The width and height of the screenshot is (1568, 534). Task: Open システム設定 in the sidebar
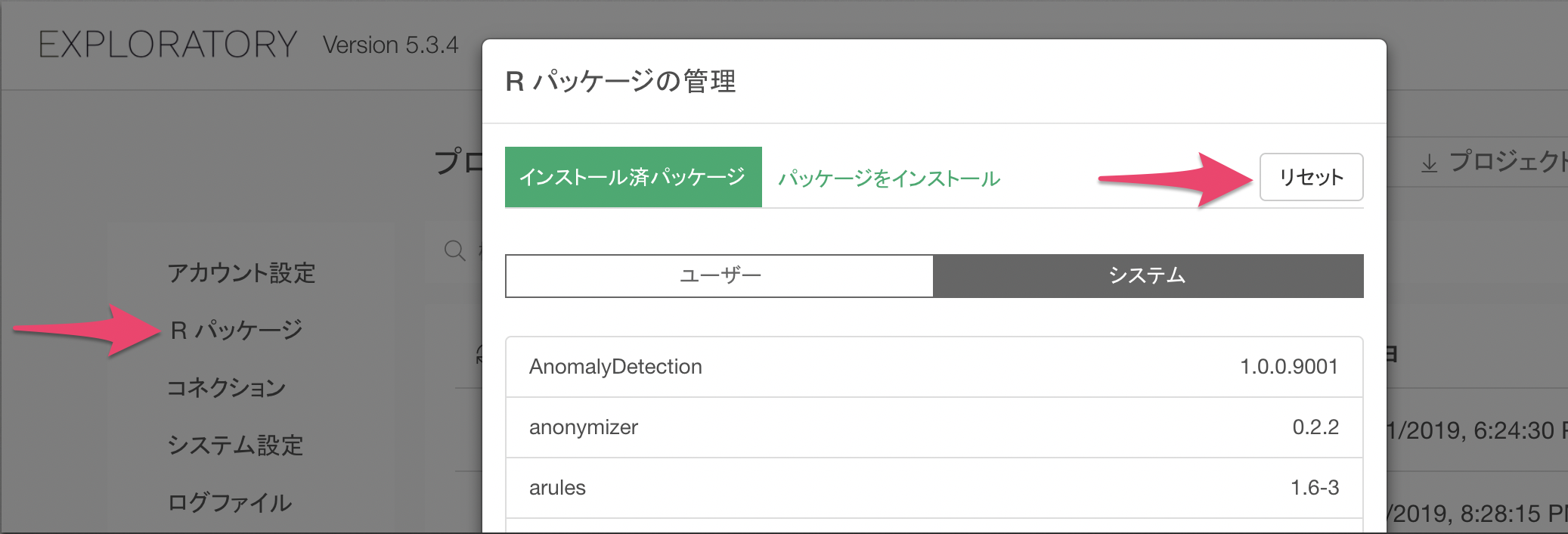[x=235, y=445]
